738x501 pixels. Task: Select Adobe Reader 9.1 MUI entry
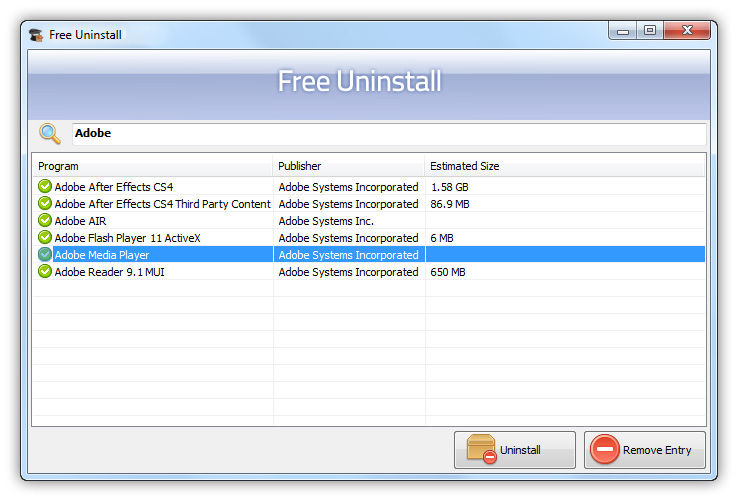[x=110, y=272]
